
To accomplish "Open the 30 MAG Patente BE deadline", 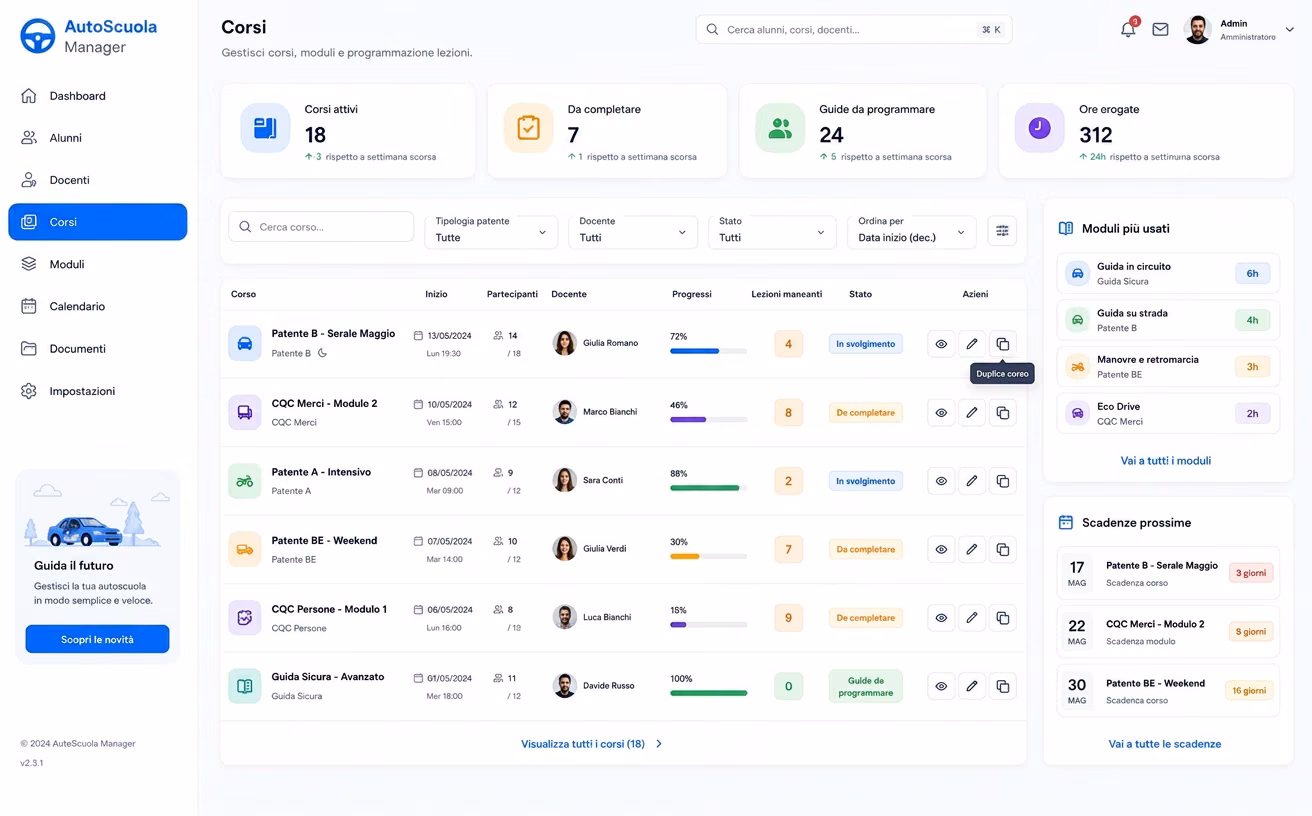I will click(x=1168, y=691).
